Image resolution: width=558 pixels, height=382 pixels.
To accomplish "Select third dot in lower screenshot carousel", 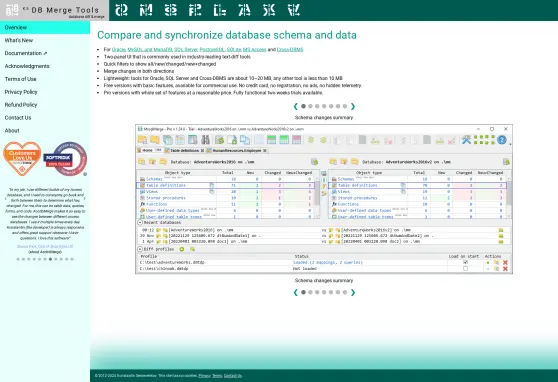I will 317,292.
